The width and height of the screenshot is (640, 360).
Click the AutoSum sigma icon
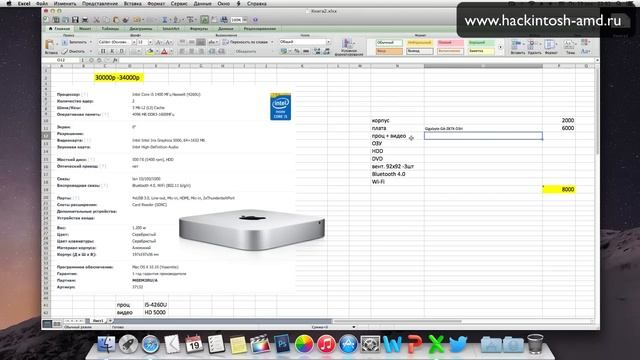[x=164, y=20]
